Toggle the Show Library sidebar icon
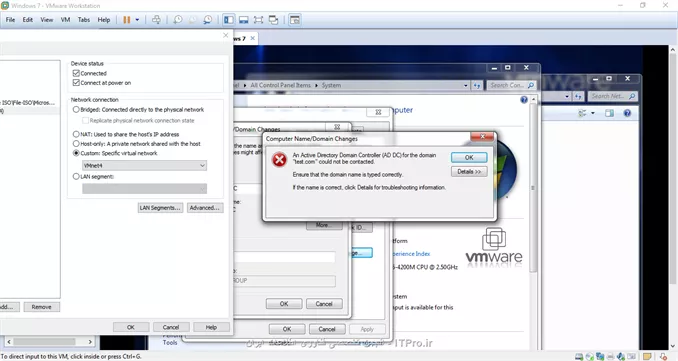Image resolution: width=678 pixels, height=361 pixels. click(229, 20)
